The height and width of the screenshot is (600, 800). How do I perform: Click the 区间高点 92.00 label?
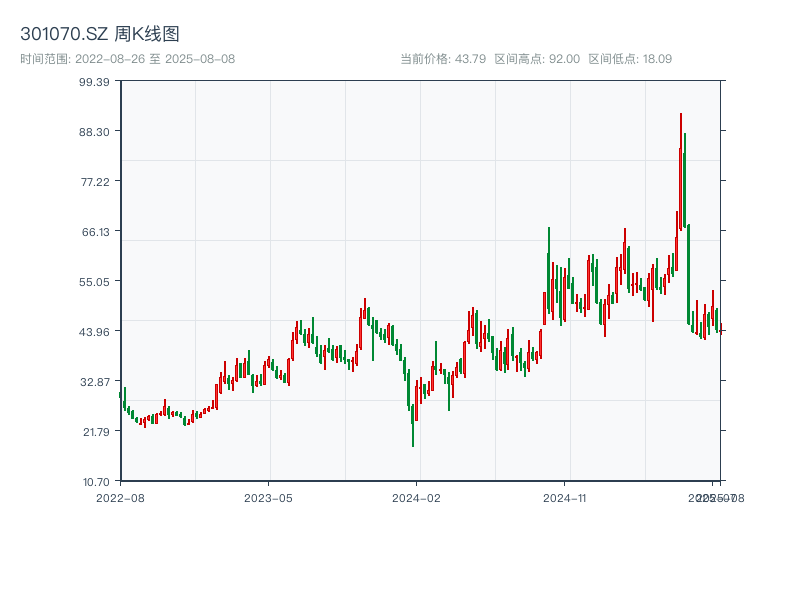click(537, 59)
